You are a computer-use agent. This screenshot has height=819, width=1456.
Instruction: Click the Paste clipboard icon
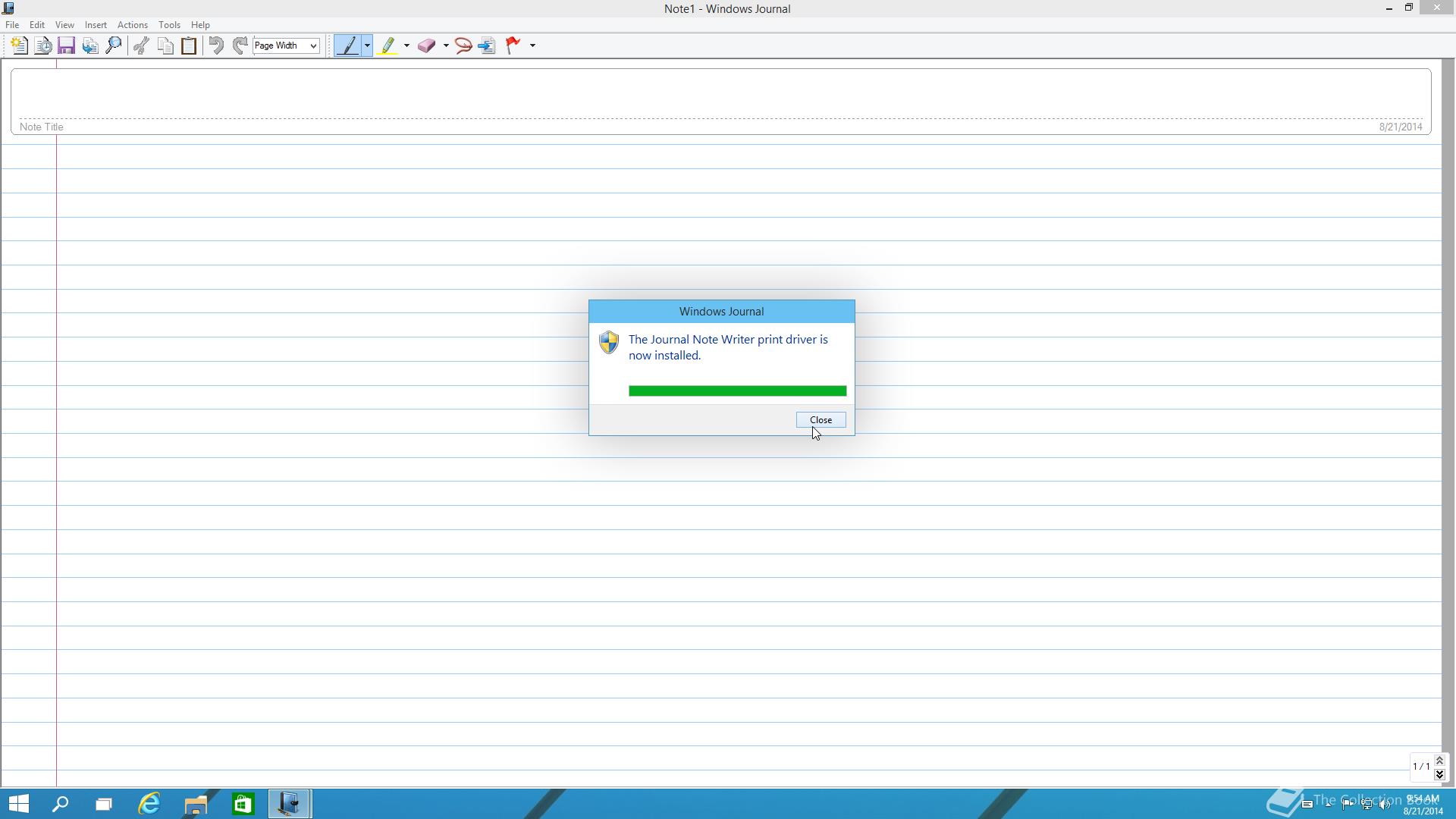(189, 45)
